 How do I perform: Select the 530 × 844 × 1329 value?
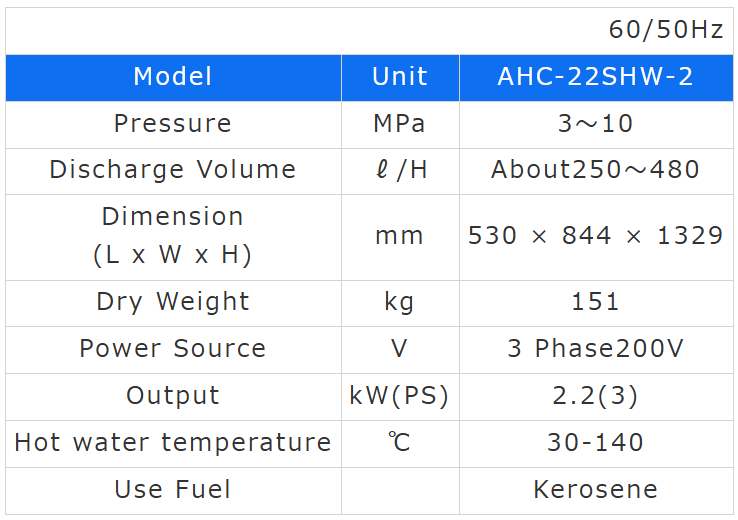pos(595,236)
